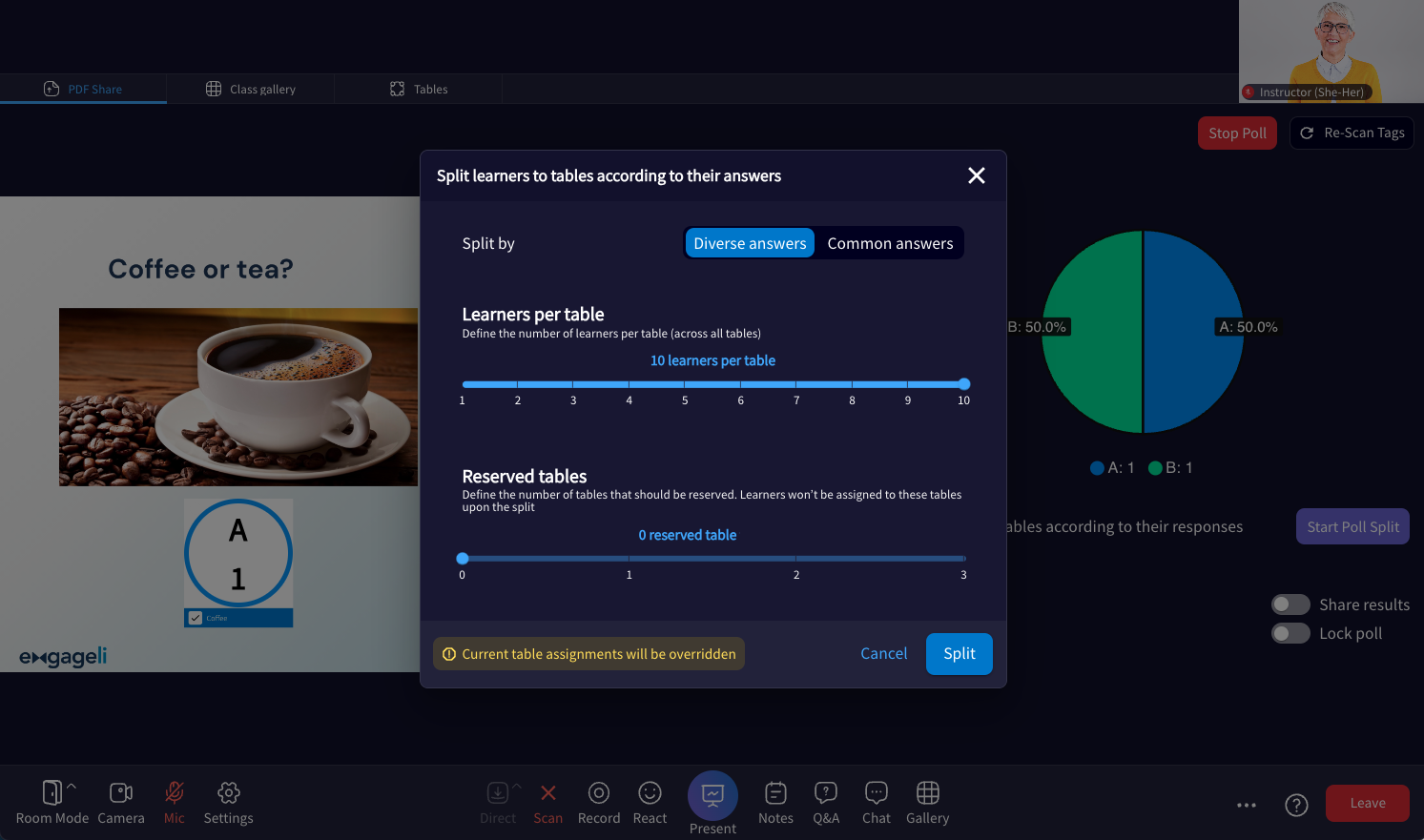Image resolution: width=1424 pixels, height=840 pixels.
Task: Click the Split button
Action: click(x=959, y=654)
